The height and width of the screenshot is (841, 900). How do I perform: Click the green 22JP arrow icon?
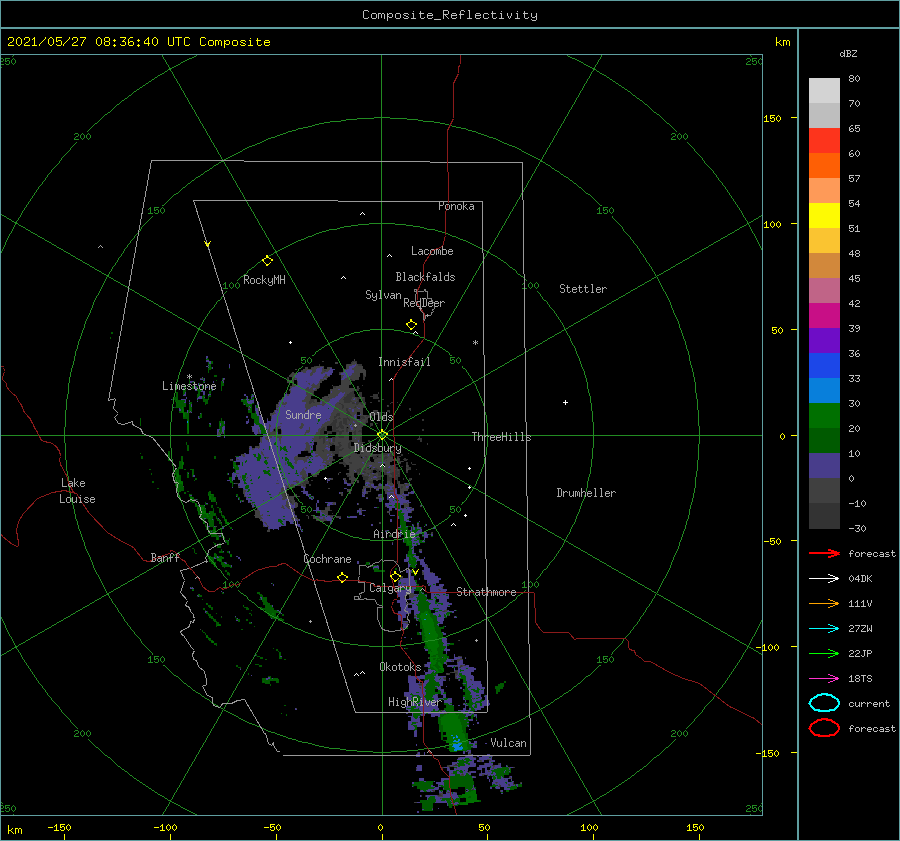coord(824,653)
